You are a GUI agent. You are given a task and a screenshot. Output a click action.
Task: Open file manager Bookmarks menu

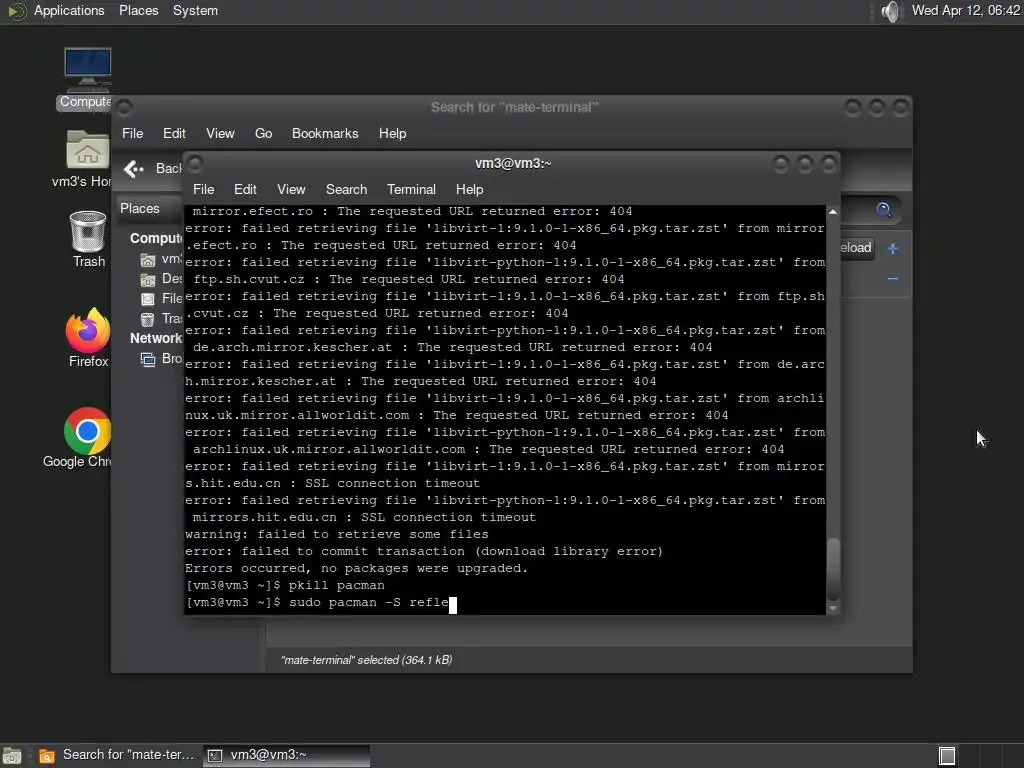(x=325, y=133)
